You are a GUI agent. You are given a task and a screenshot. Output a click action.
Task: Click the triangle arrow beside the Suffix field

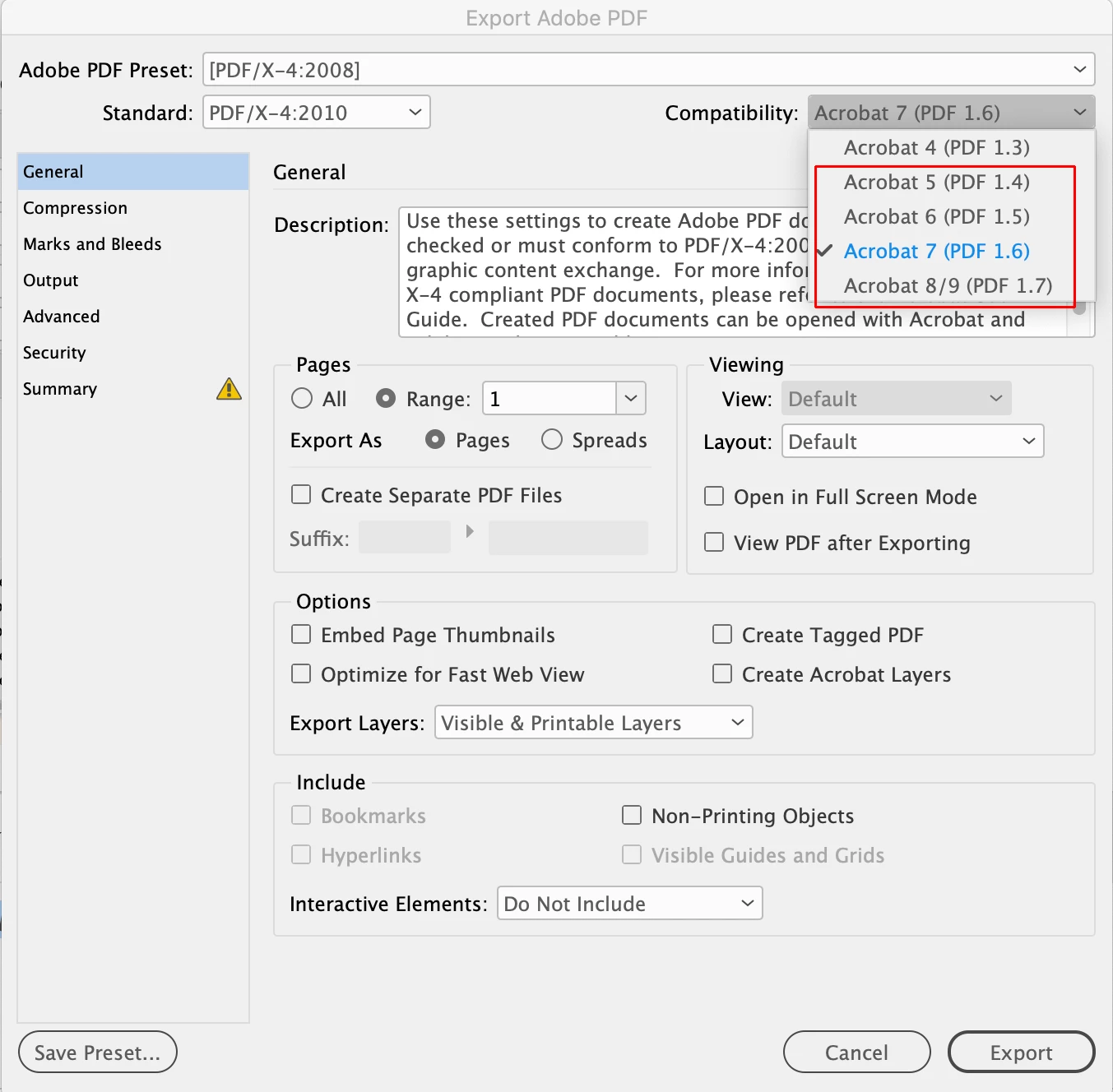point(470,531)
